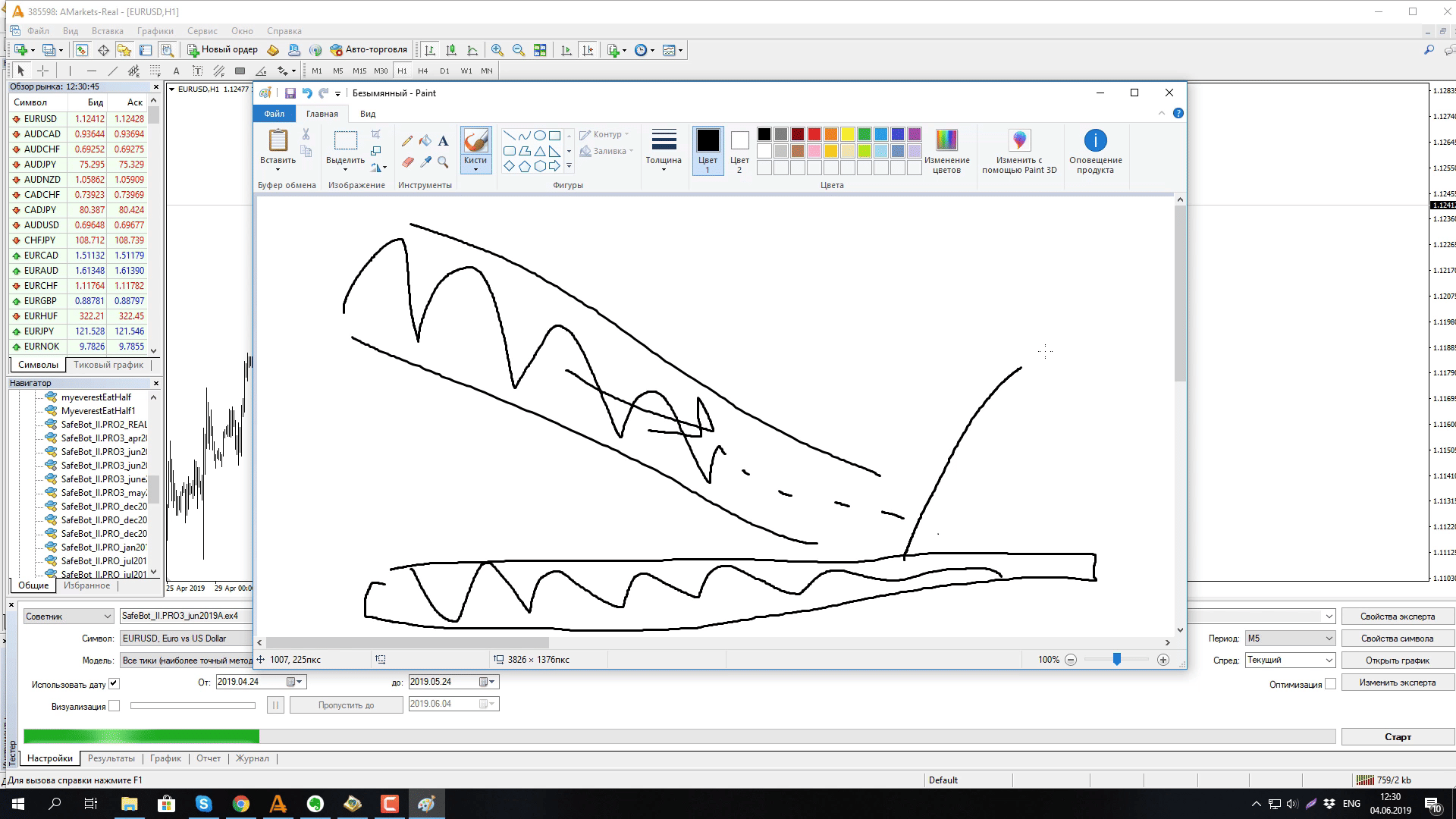
Task: Click the Zoom In icon in MetaTrader toolbar
Action: 497,50
